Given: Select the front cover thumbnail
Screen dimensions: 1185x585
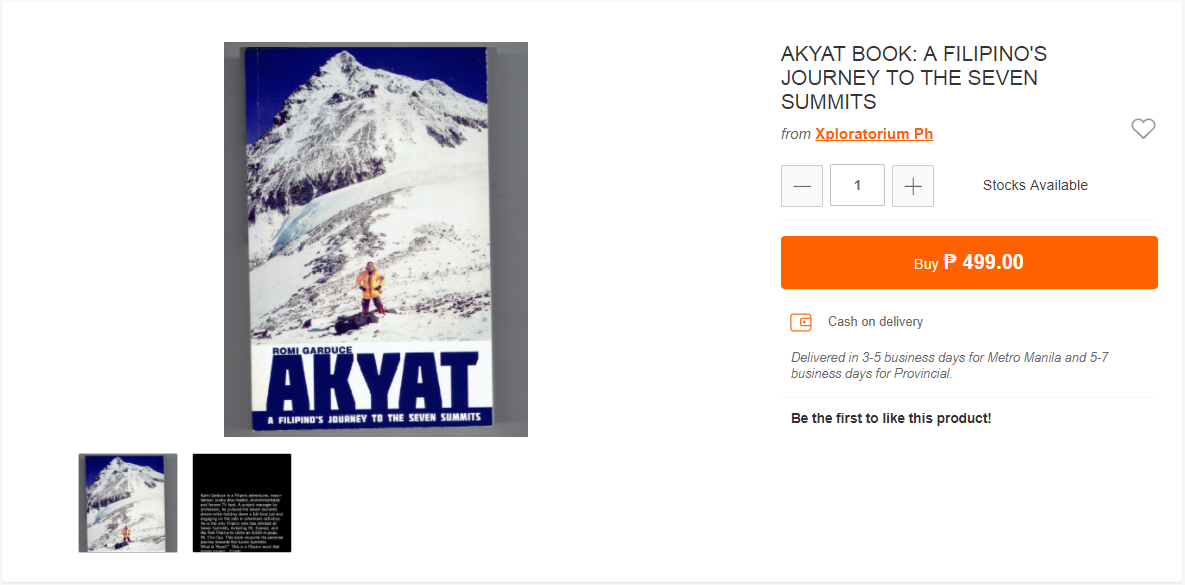Looking at the screenshot, I should pos(128,503).
